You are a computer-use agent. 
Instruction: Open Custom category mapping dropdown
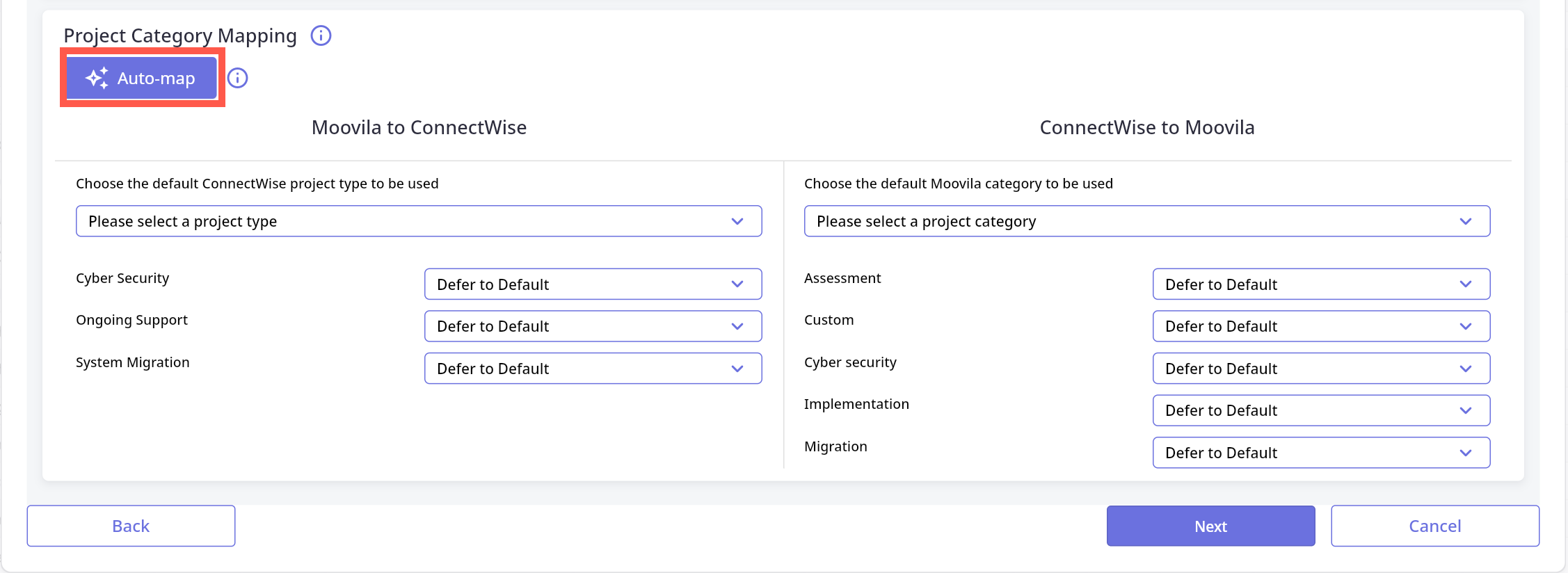(1320, 326)
